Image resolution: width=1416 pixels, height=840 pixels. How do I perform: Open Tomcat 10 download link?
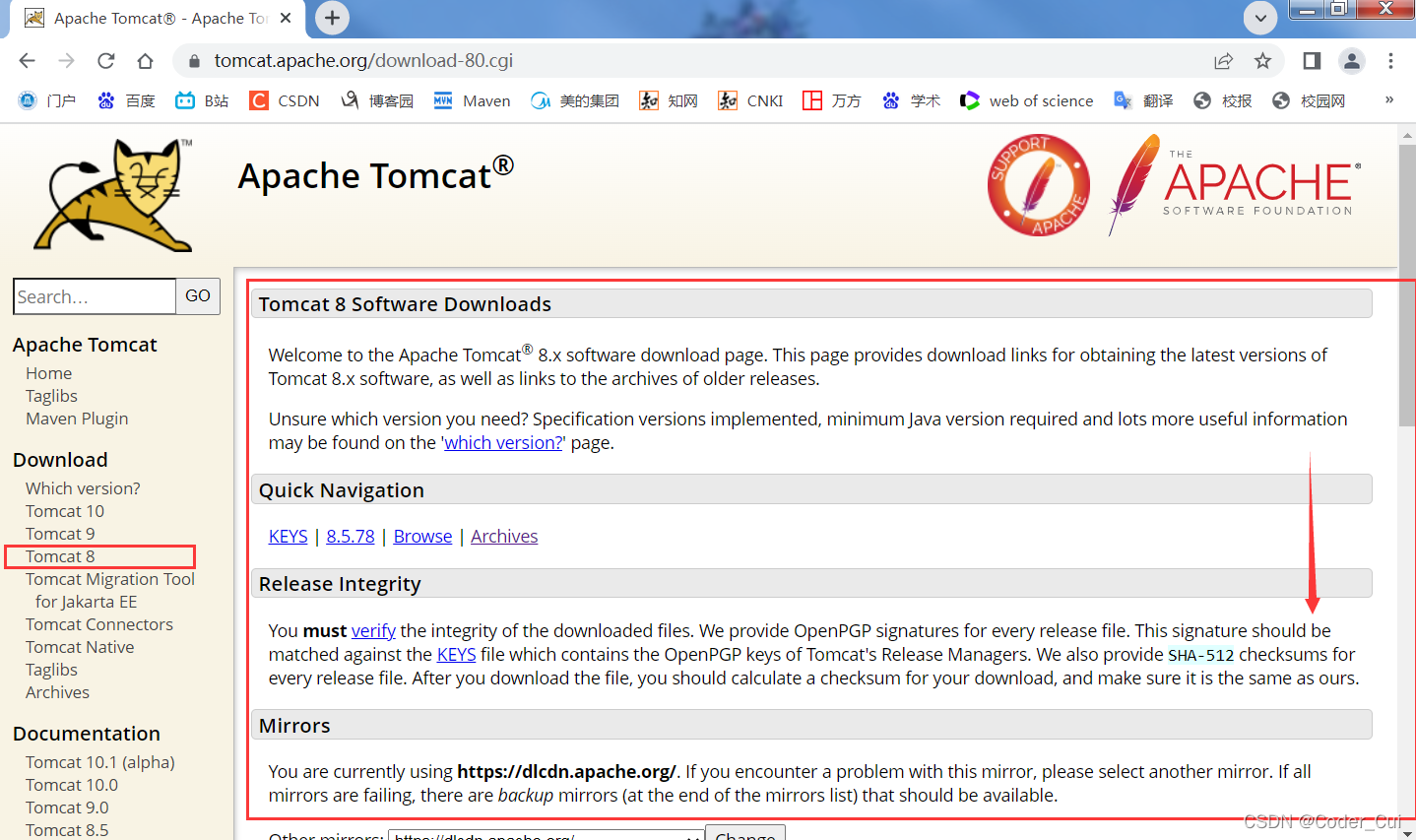click(65, 511)
